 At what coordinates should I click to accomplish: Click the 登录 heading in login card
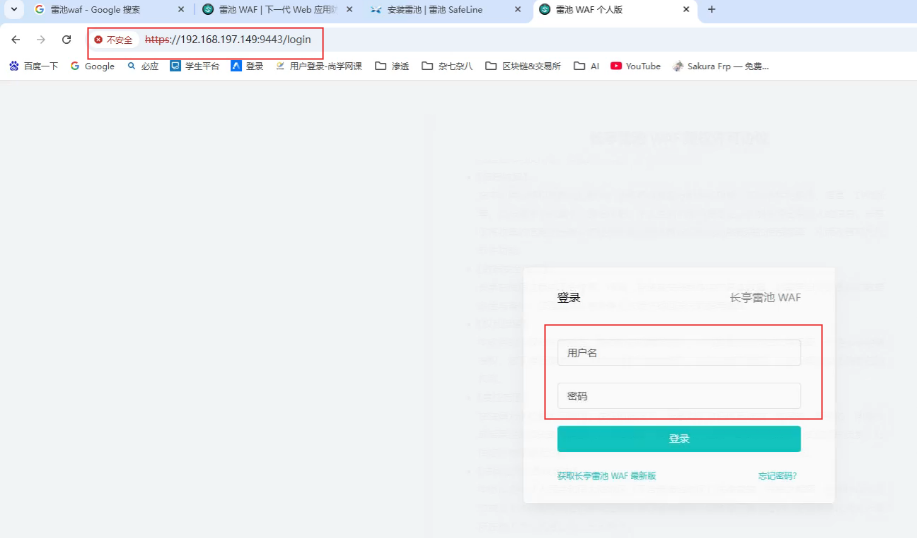click(x=568, y=298)
